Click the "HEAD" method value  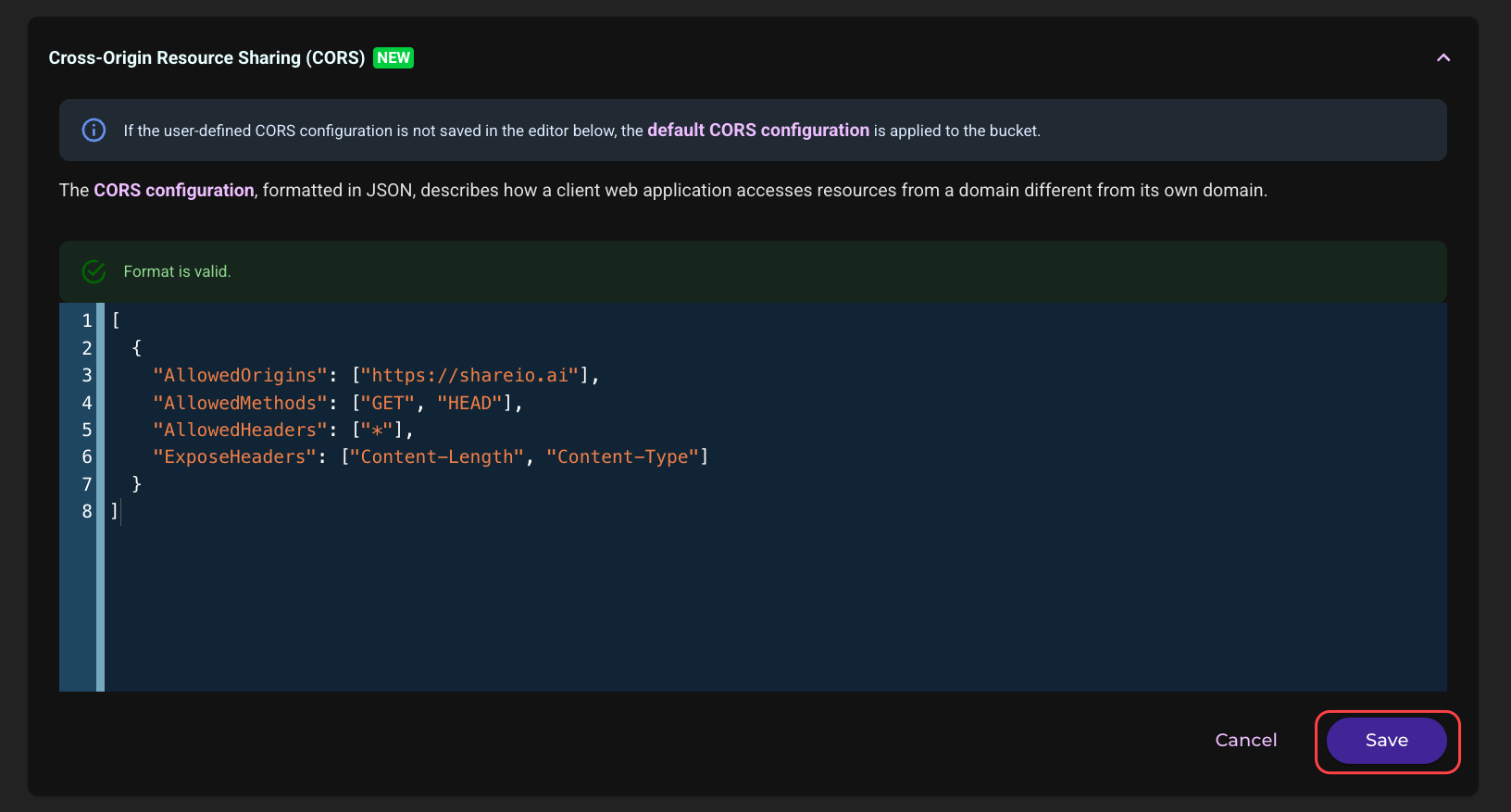pos(469,403)
